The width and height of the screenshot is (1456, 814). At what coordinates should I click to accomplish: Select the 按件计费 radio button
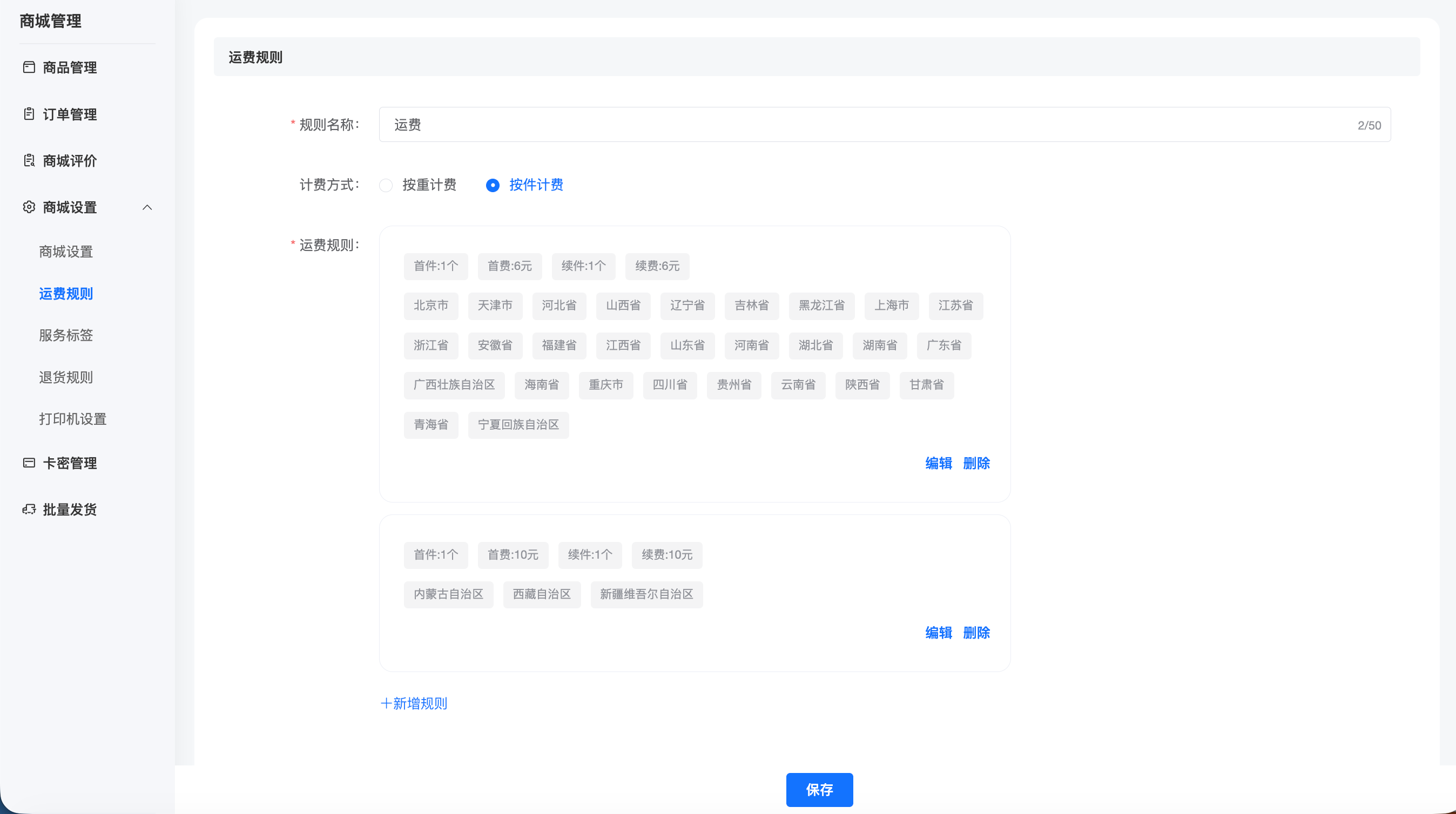point(493,185)
